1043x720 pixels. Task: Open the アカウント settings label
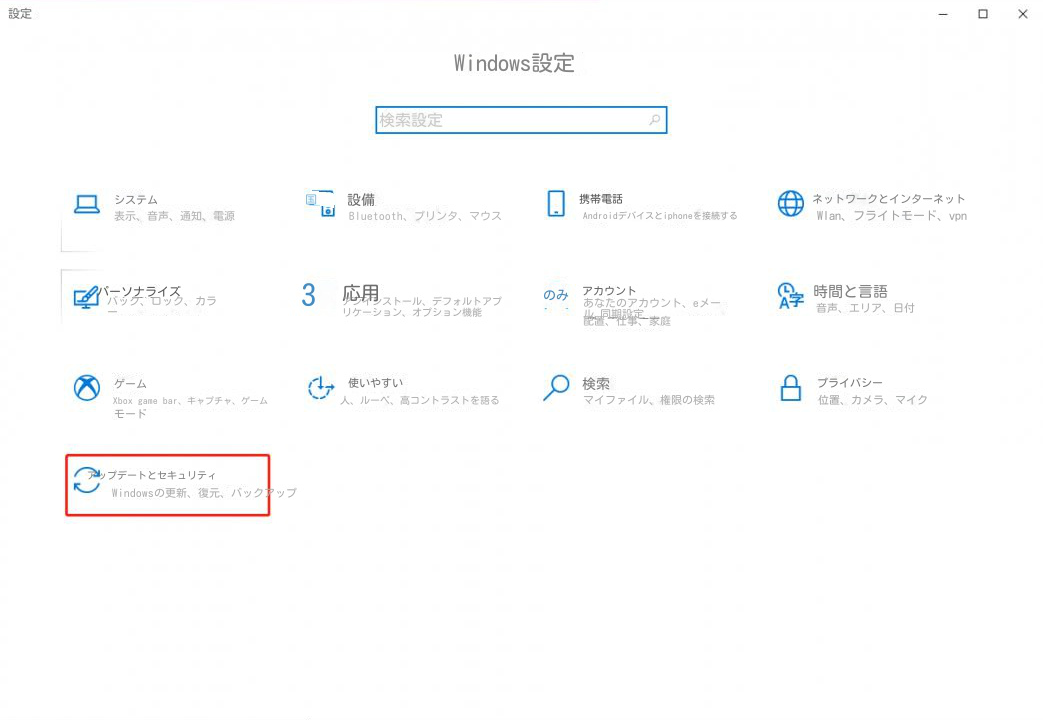click(x=609, y=291)
